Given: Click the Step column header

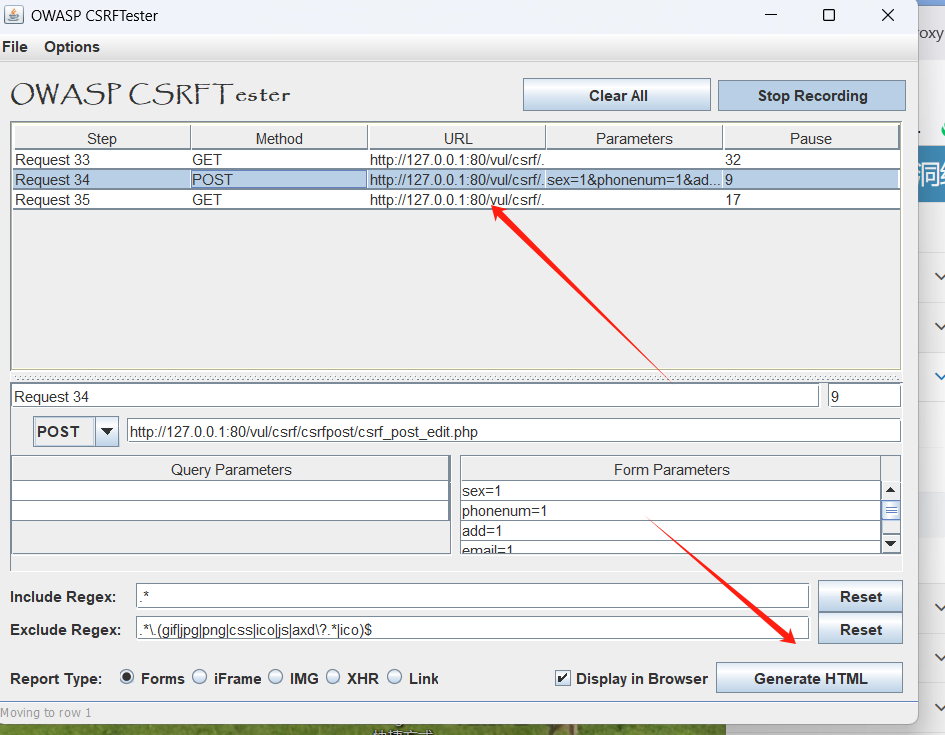Looking at the screenshot, I should coord(101,138).
